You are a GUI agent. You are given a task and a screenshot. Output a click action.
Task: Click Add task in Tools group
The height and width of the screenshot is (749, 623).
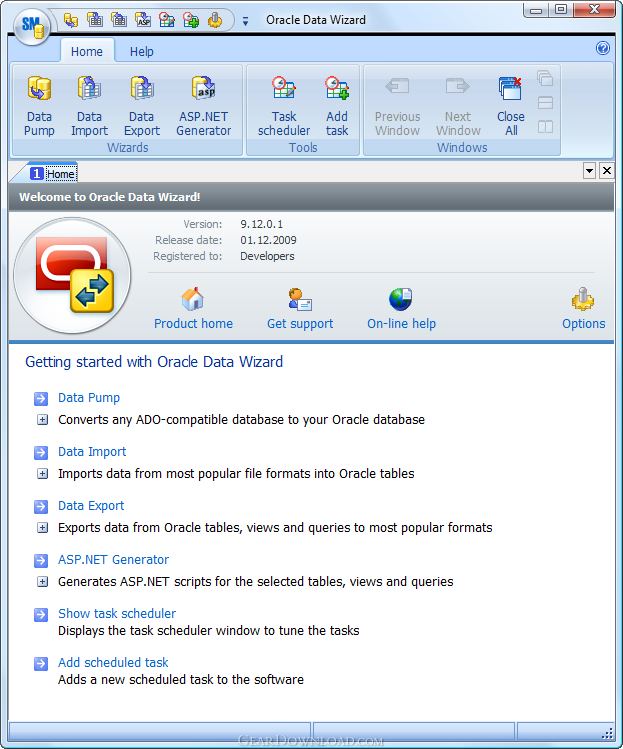click(x=337, y=106)
